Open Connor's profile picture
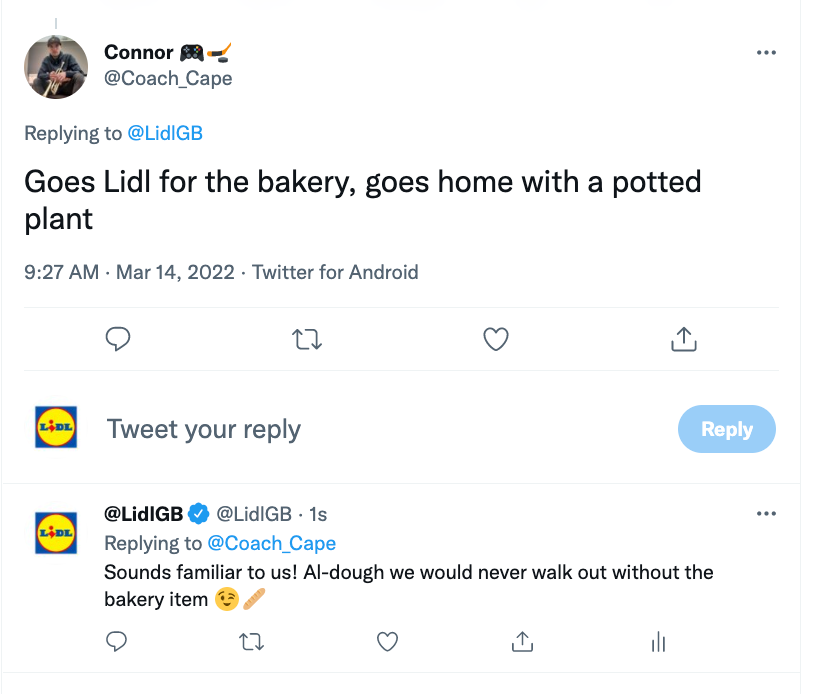 pos(56,67)
